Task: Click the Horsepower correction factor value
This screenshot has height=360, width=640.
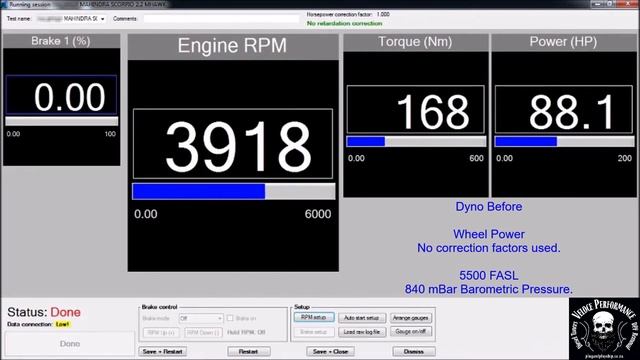Action: 383,14
